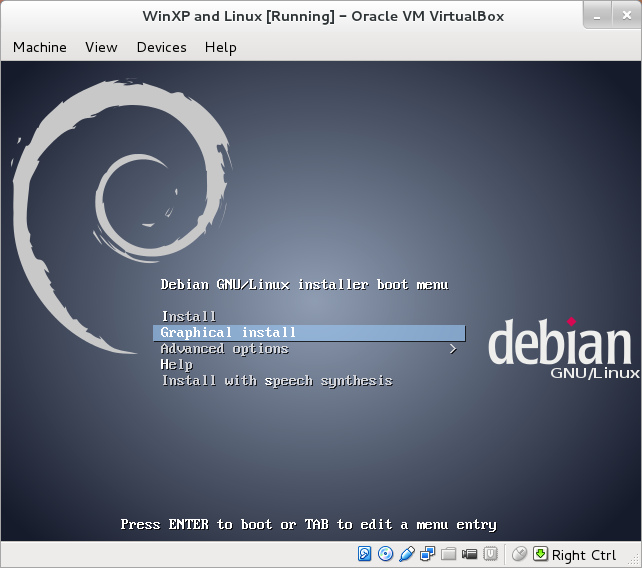Open the Help menu in menu bar

(220, 47)
